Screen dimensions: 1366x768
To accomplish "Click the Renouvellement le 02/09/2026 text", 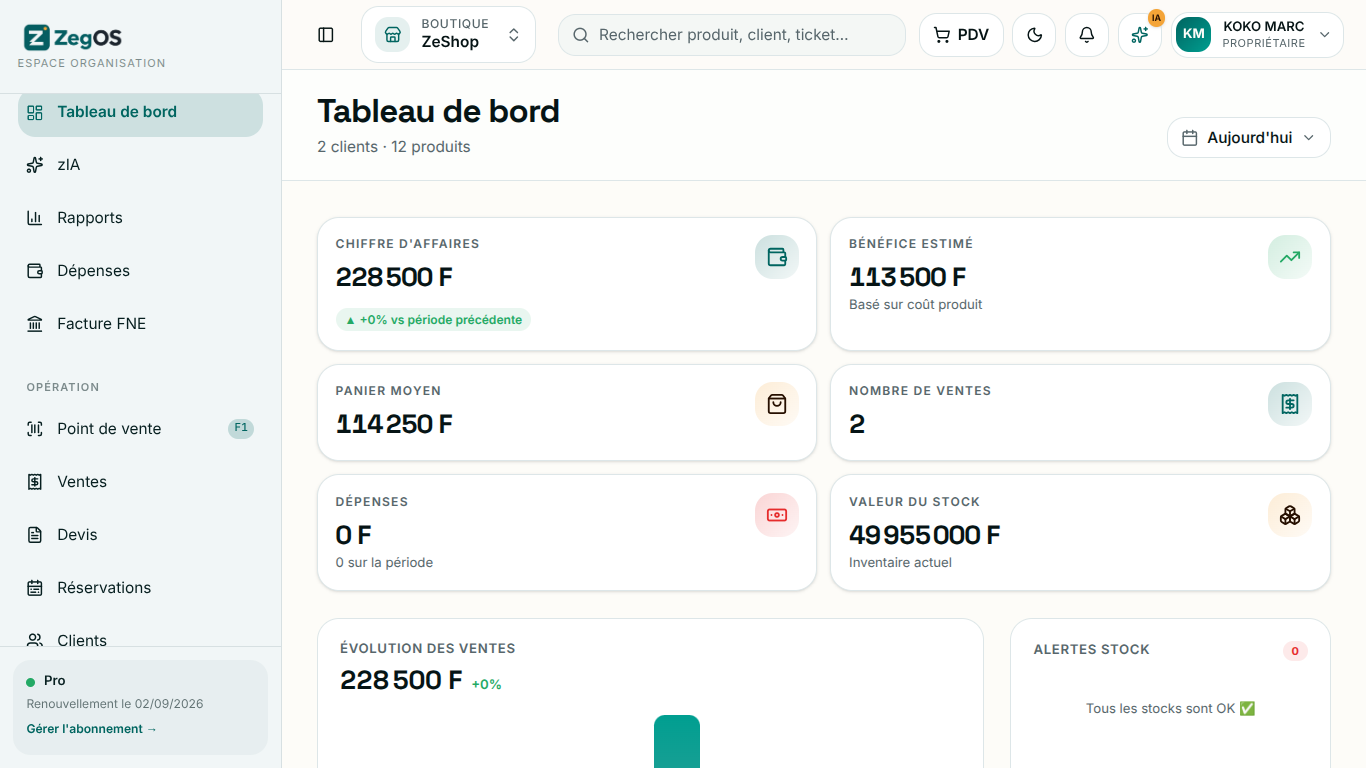I will tap(115, 704).
